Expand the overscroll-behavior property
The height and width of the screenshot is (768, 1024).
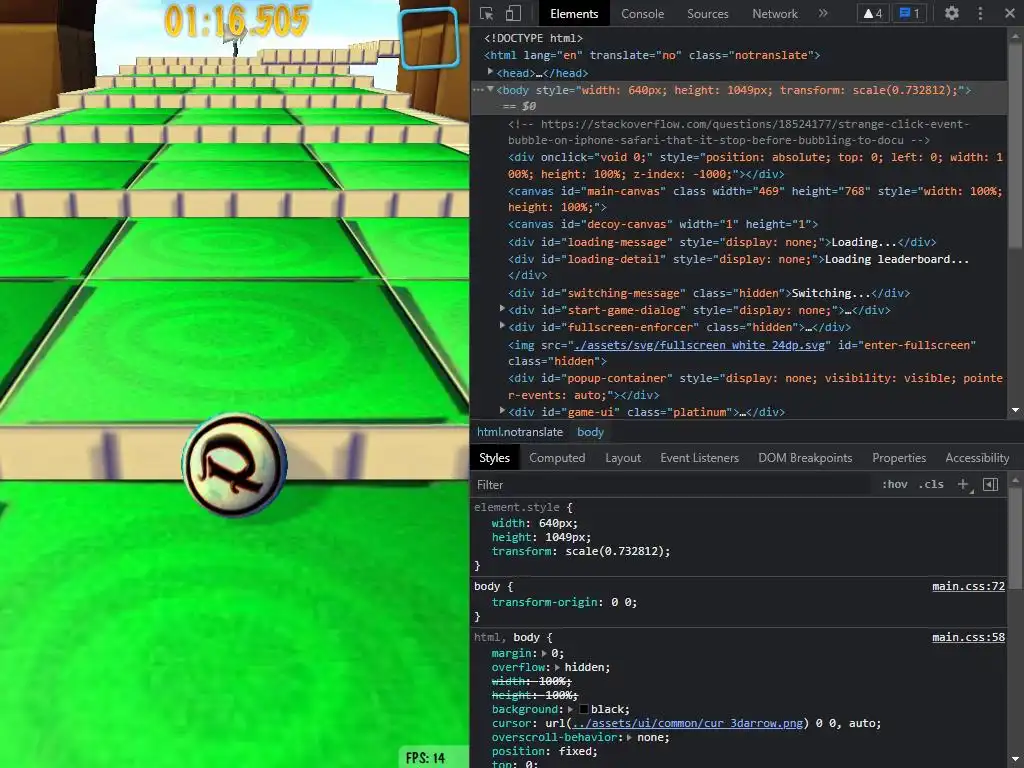630,737
